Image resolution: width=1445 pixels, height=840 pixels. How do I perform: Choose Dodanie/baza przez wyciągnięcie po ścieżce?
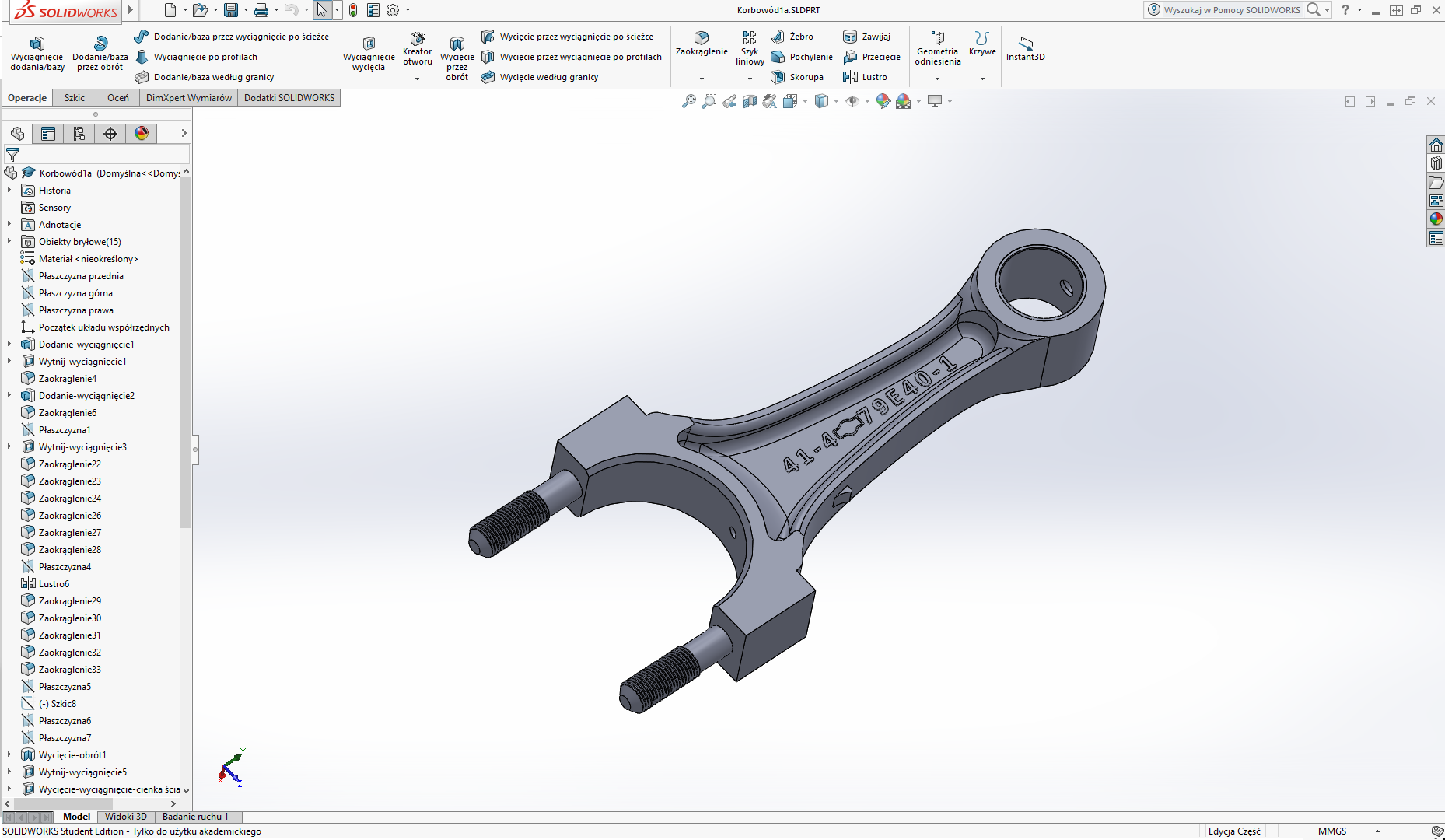point(232,37)
